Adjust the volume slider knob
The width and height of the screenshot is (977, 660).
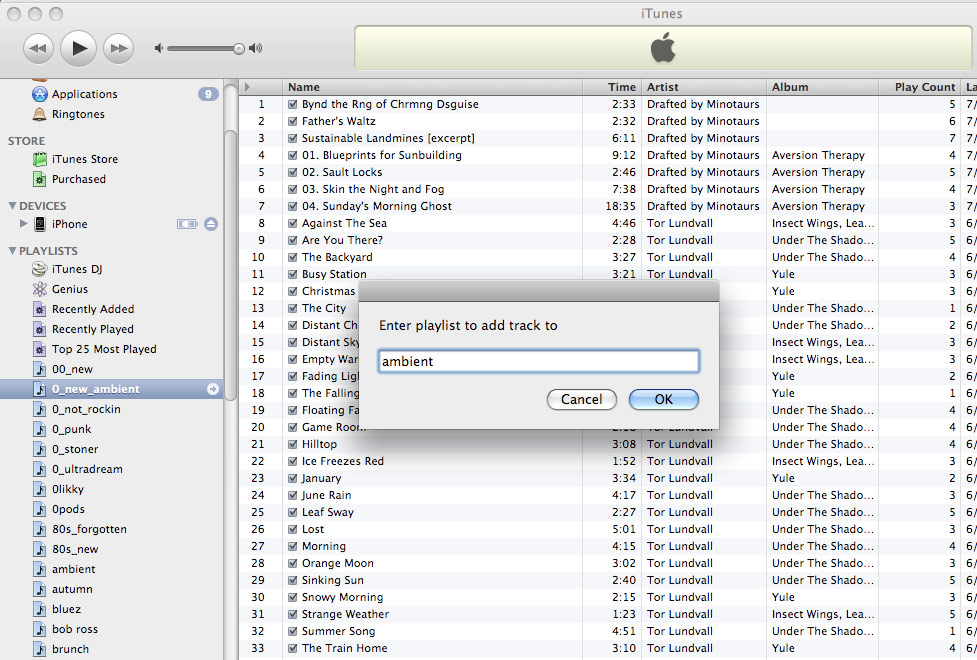239,49
